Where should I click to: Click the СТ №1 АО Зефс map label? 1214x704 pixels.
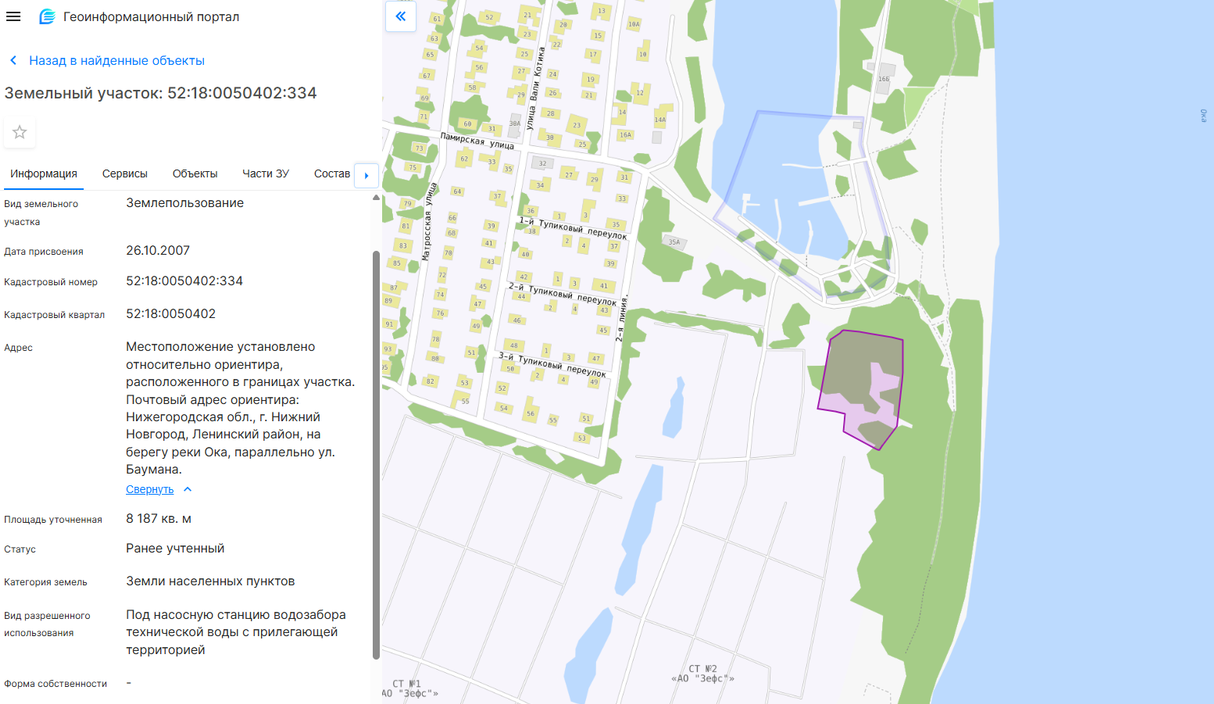[x=409, y=688]
